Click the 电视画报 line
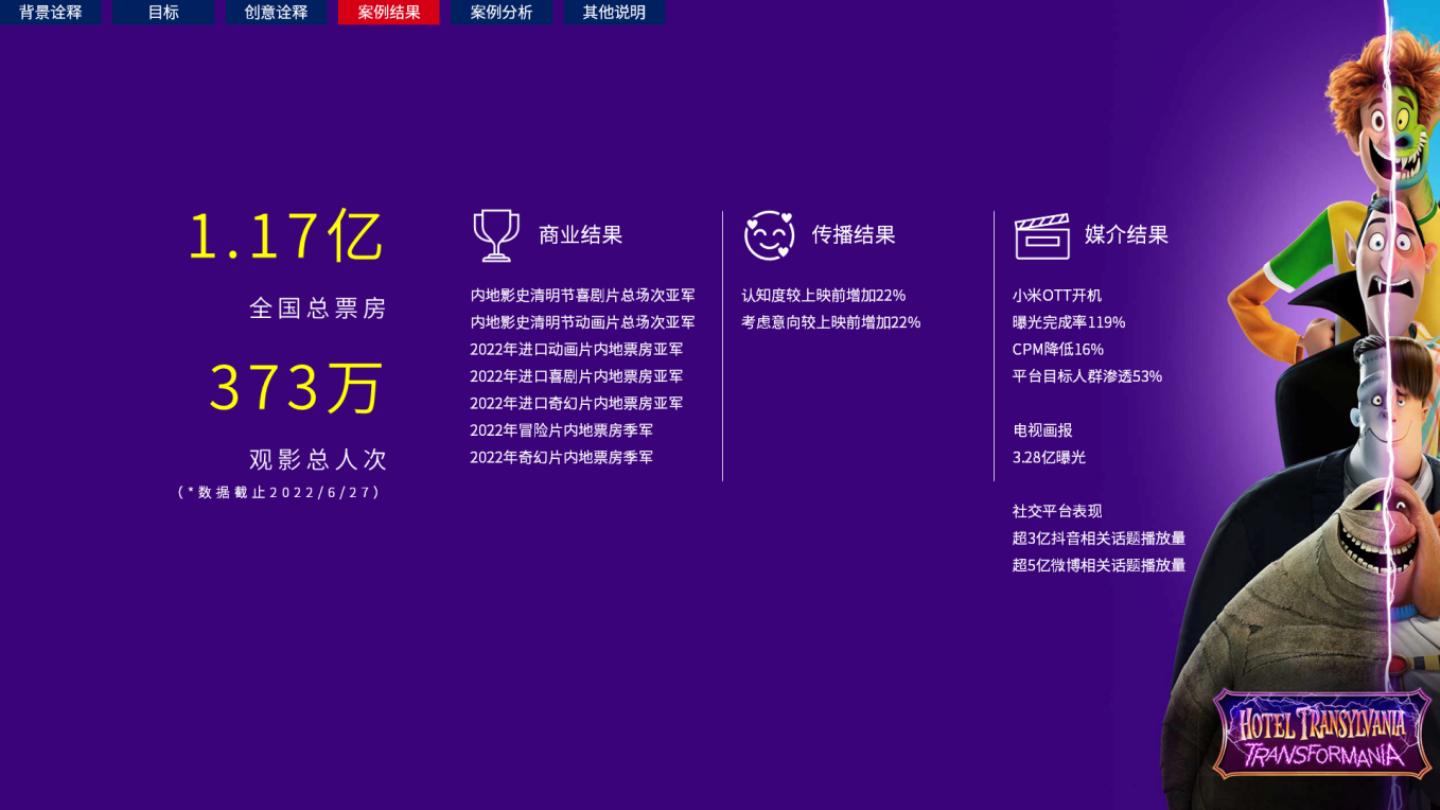1440x810 pixels. point(1043,431)
